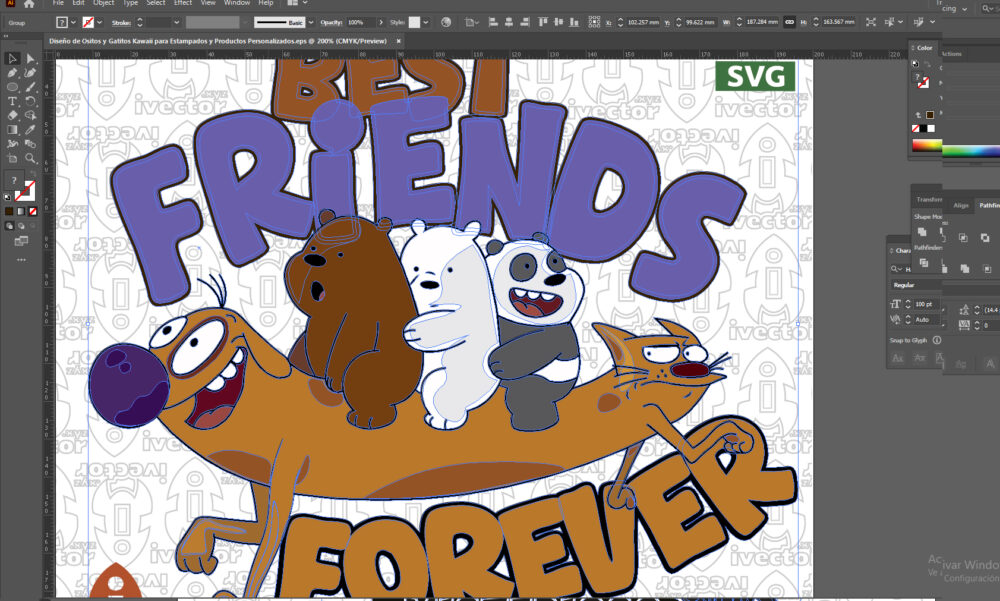Image resolution: width=1000 pixels, height=601 pixels.
Task: Click Opacity label link
Action: click(331, 22)
